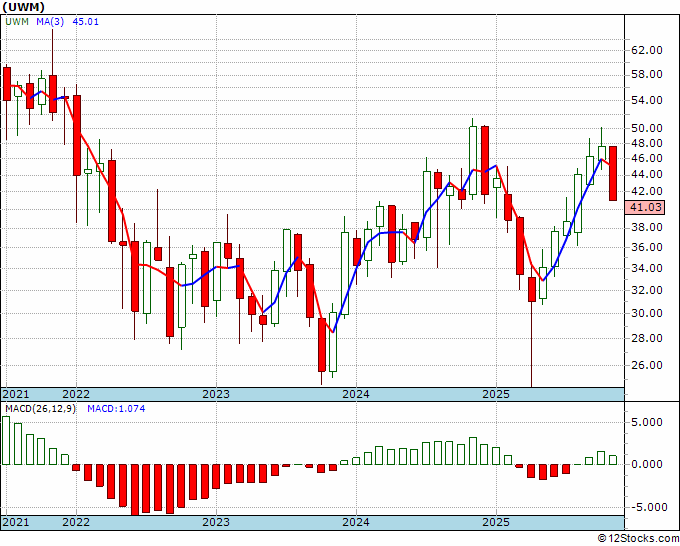Click 2024 on the MACD panel timeline
This screenshot has width=680, height=546.
pos(356,522)
